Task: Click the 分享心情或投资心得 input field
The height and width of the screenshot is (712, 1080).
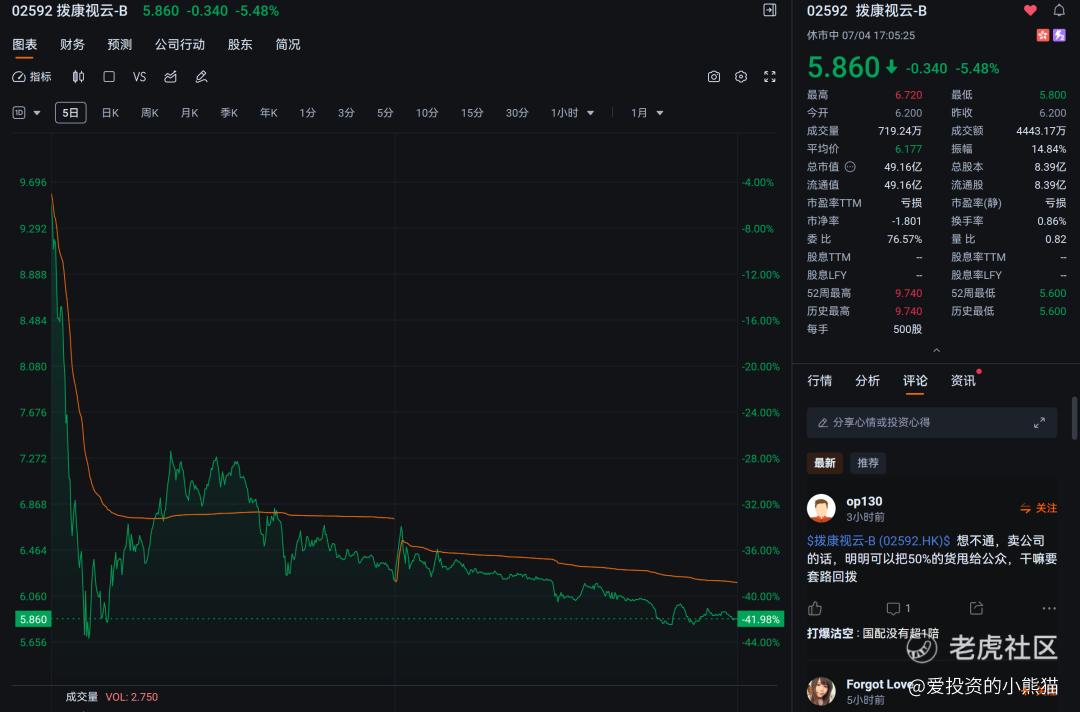Action: 931,423
